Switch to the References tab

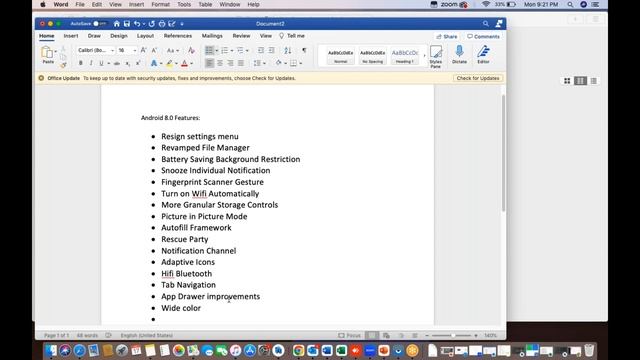(x=178, y=36)
